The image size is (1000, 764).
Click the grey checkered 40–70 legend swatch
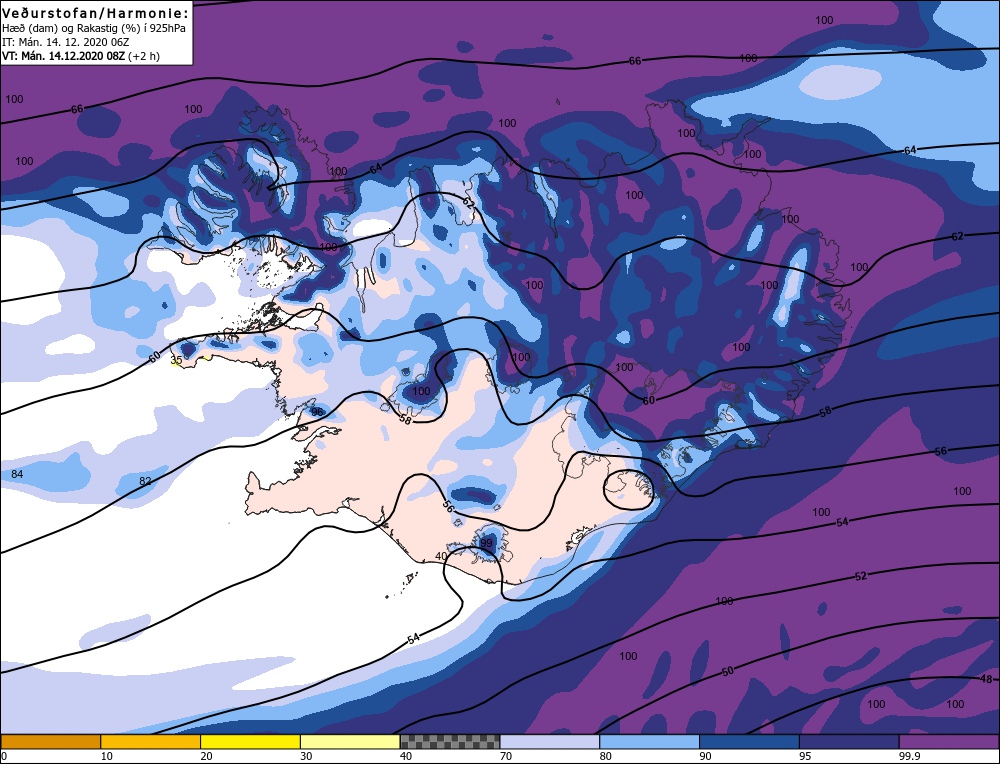(450, 741)
